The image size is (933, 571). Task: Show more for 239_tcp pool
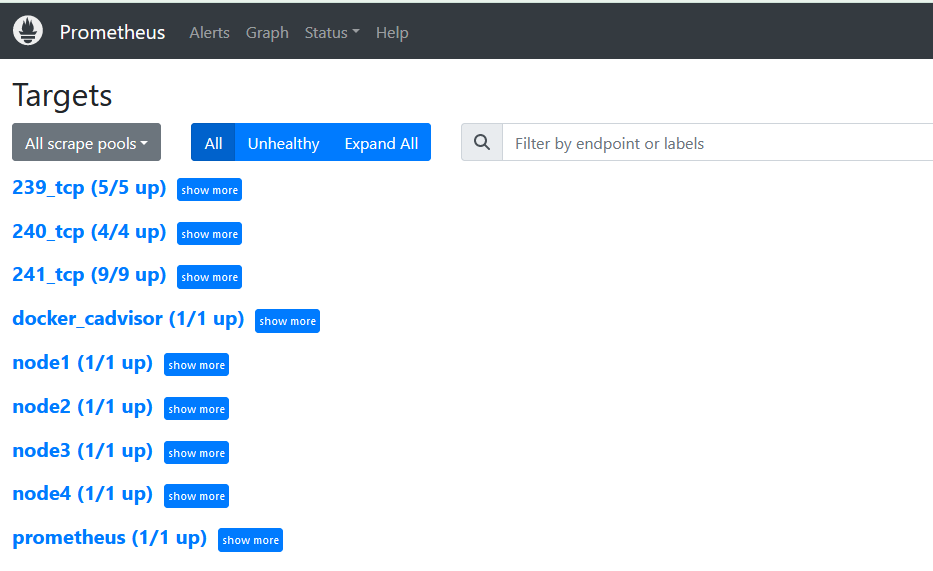coord(209,190)
